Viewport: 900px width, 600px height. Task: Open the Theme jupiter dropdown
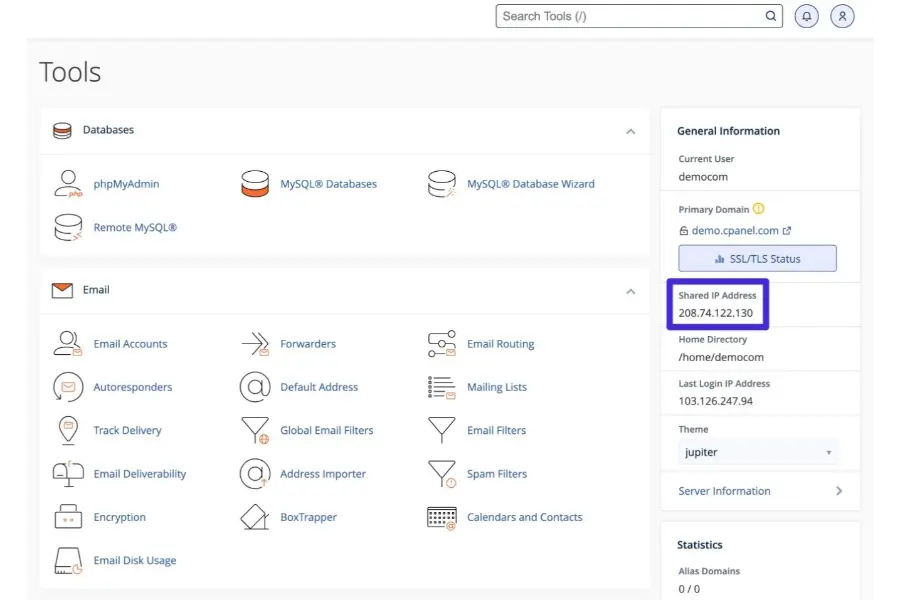pos(758,452)
